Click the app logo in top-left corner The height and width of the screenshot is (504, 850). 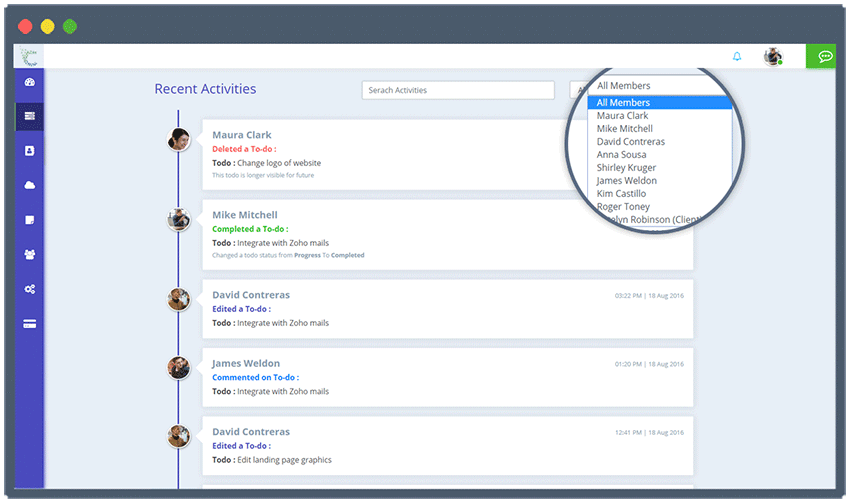(29, 56)
